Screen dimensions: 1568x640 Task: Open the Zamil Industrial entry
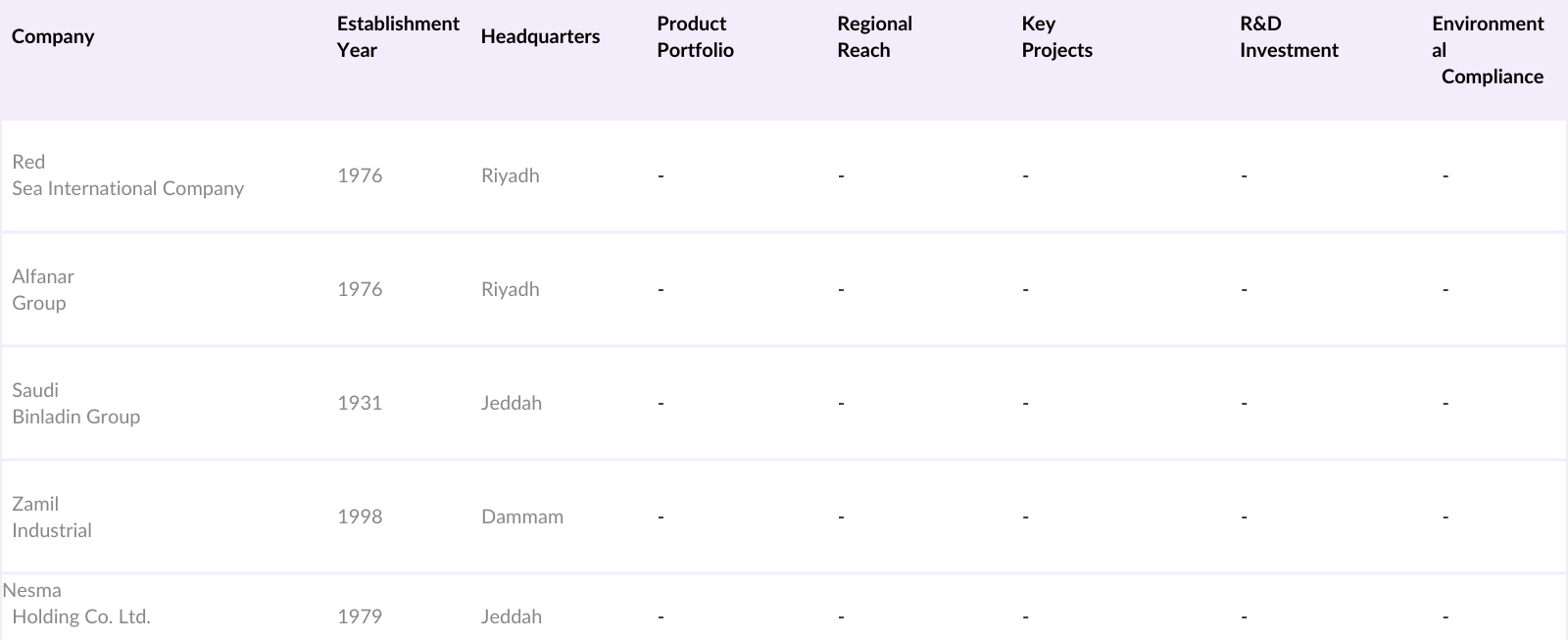click(52, 517)
